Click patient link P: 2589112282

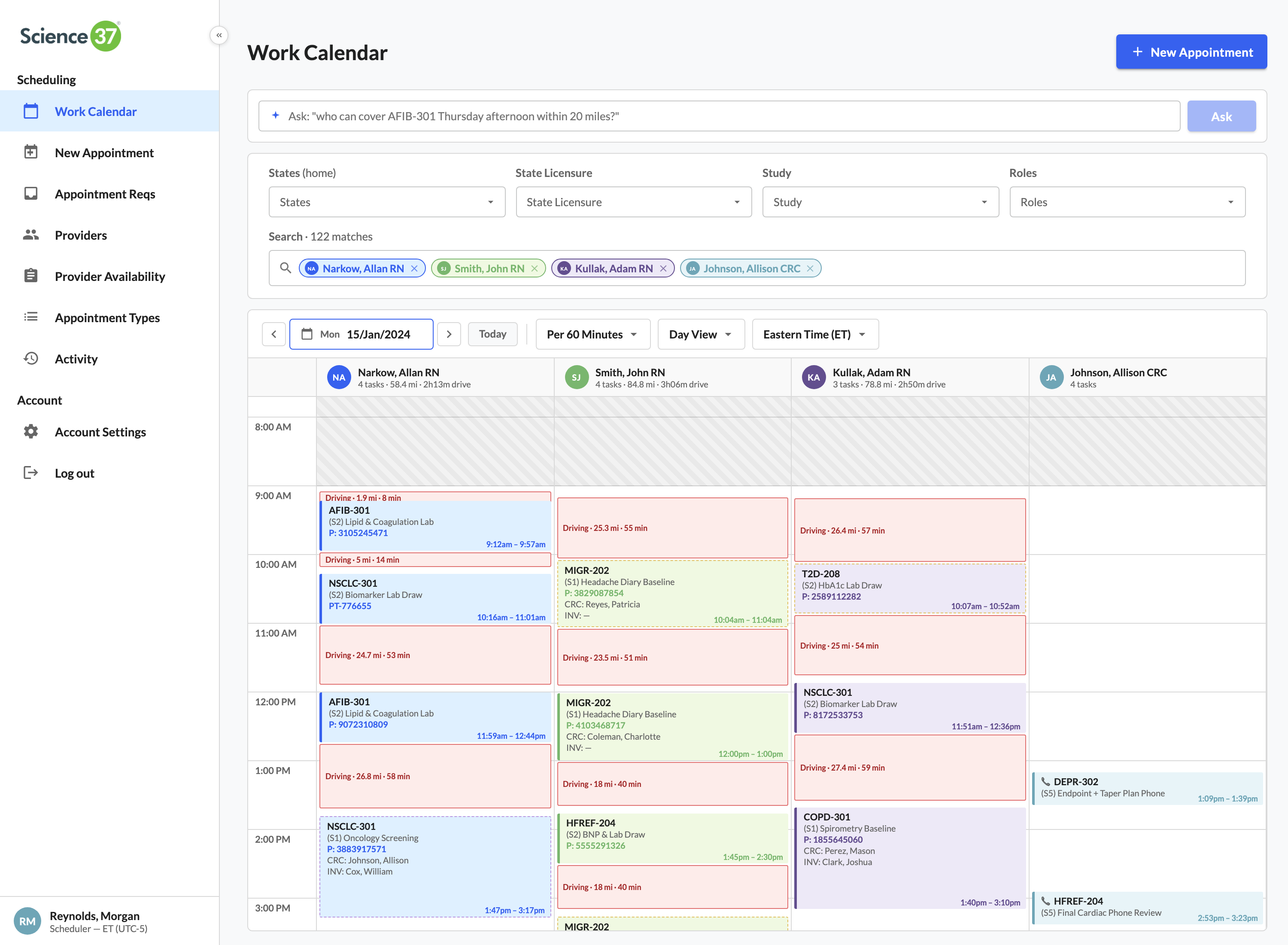(831, 596)
